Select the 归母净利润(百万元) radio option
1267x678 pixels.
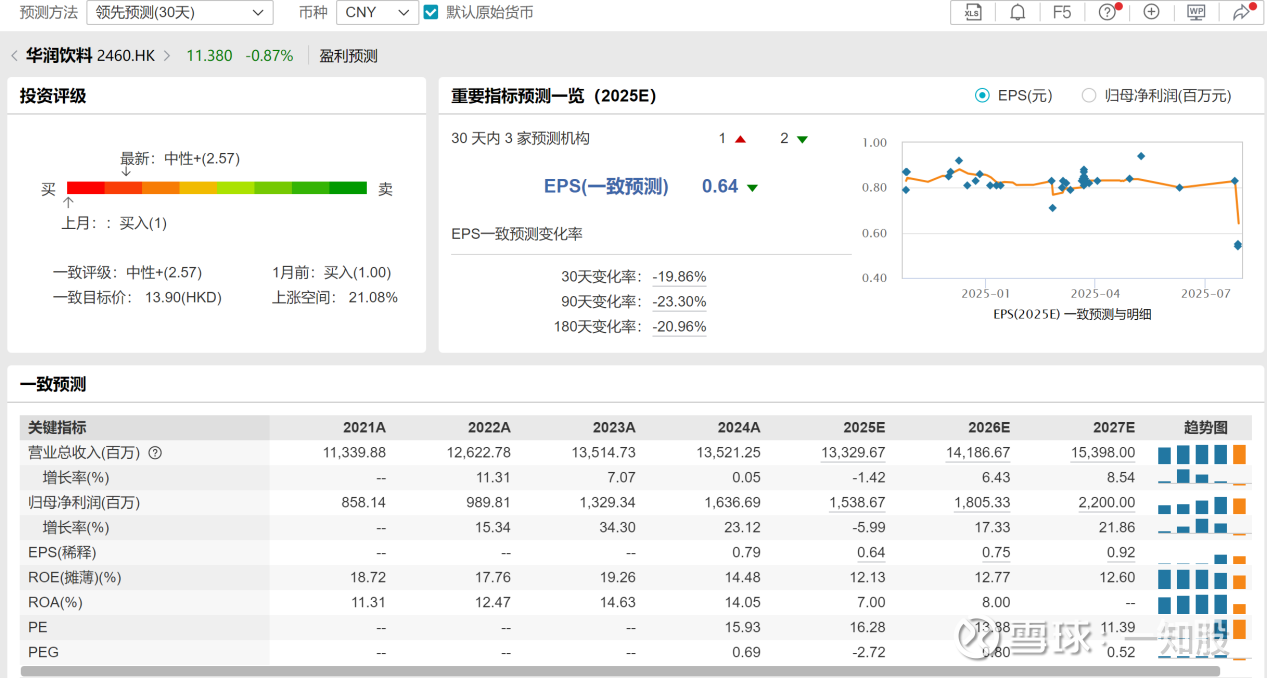tap(1089, 96)
